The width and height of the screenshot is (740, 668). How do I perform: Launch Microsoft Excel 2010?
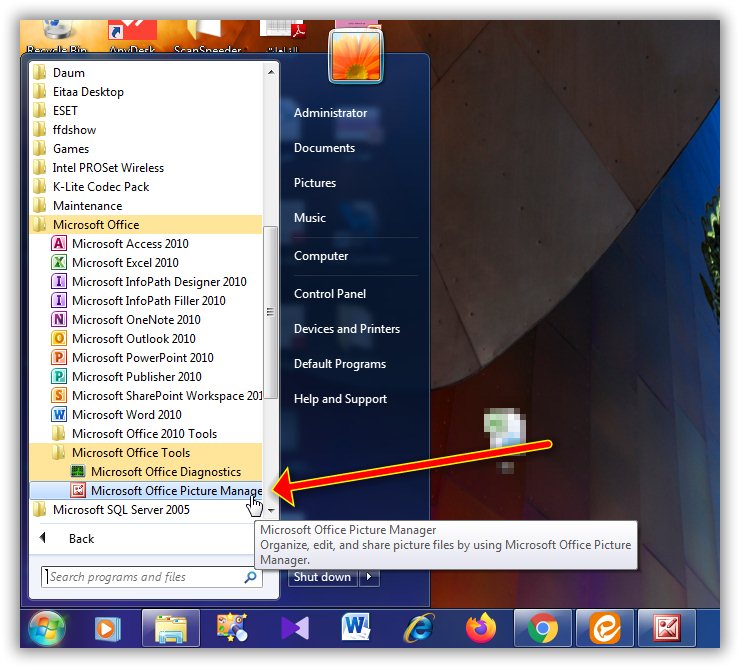[125, 263]
